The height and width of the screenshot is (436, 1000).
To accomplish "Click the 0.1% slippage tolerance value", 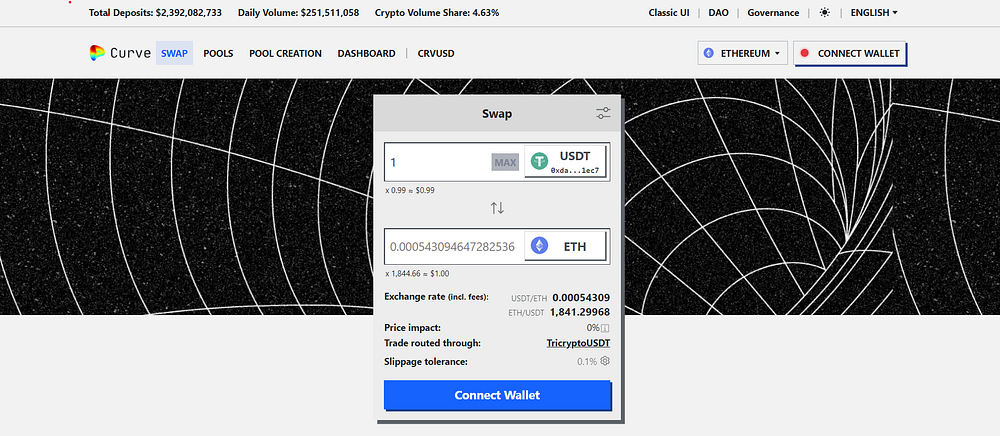I will pyautogui.click(x=587, y=361).
